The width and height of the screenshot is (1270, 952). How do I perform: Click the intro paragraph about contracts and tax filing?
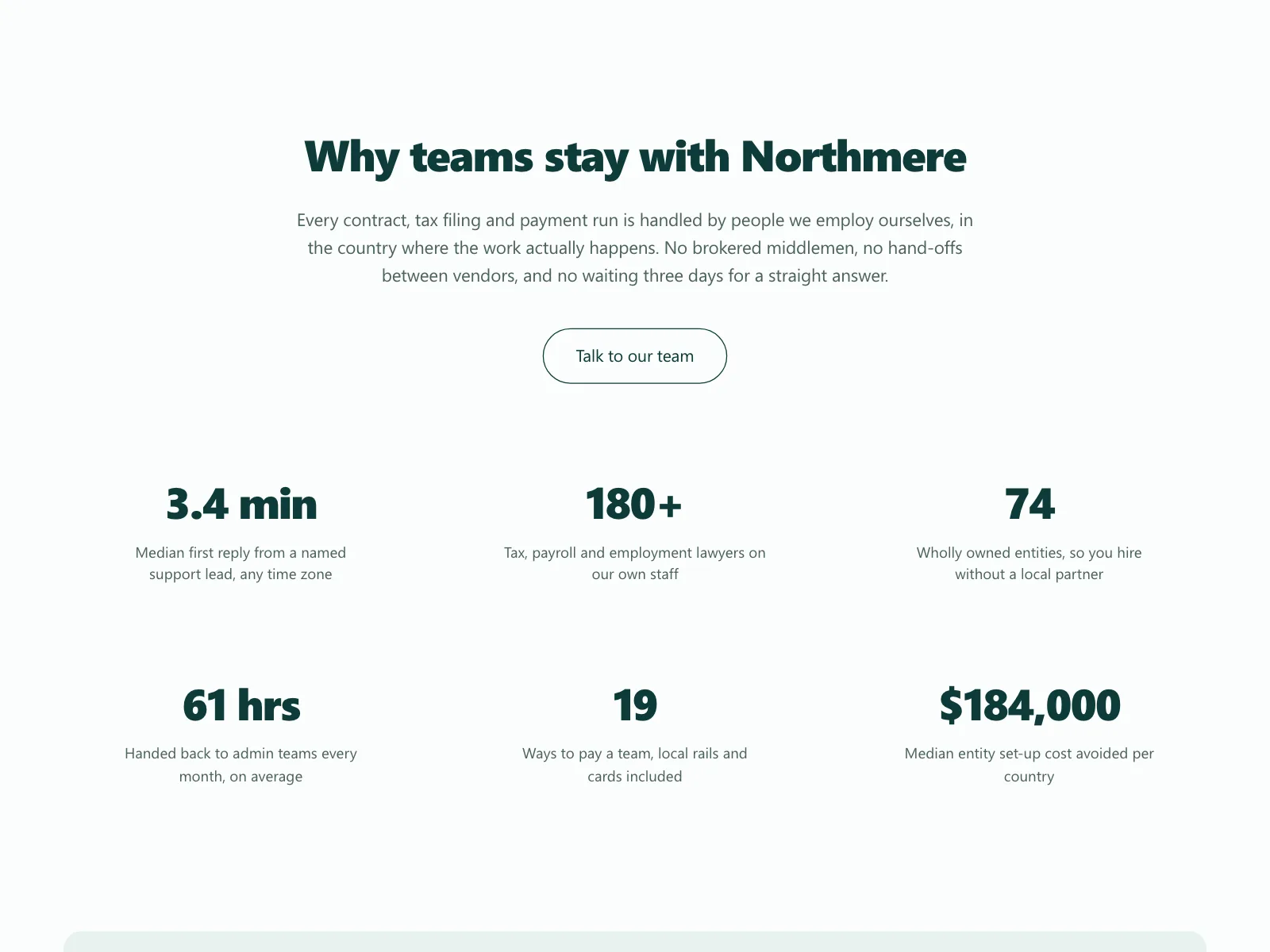(x=635, y=248)
